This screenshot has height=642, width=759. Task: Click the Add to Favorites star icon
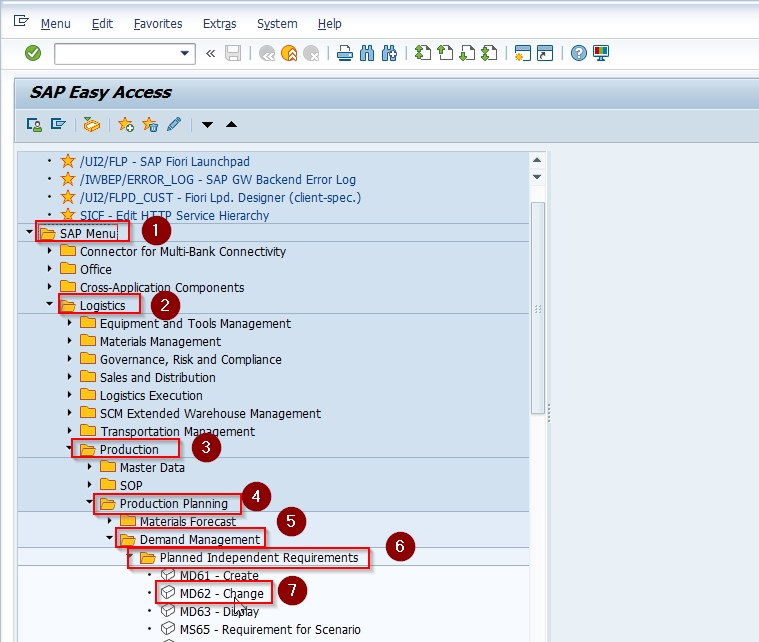(x=126, y=125)
